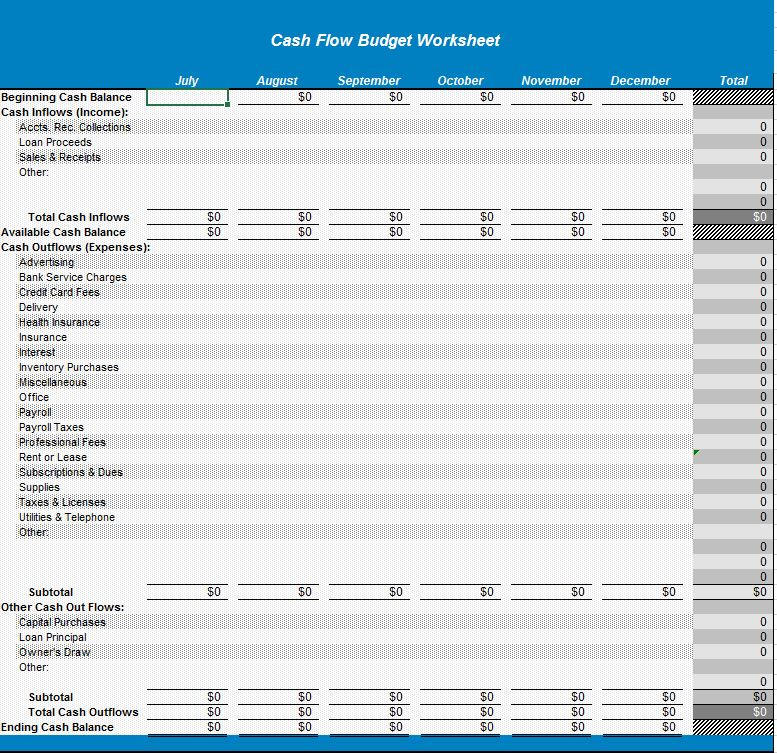Select August Beginning Cash Balance $0 cell

278,97
